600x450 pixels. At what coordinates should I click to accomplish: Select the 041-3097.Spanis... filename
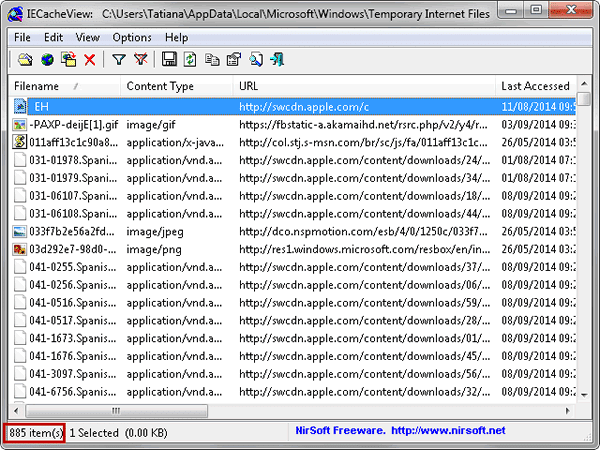coord(73,374)
